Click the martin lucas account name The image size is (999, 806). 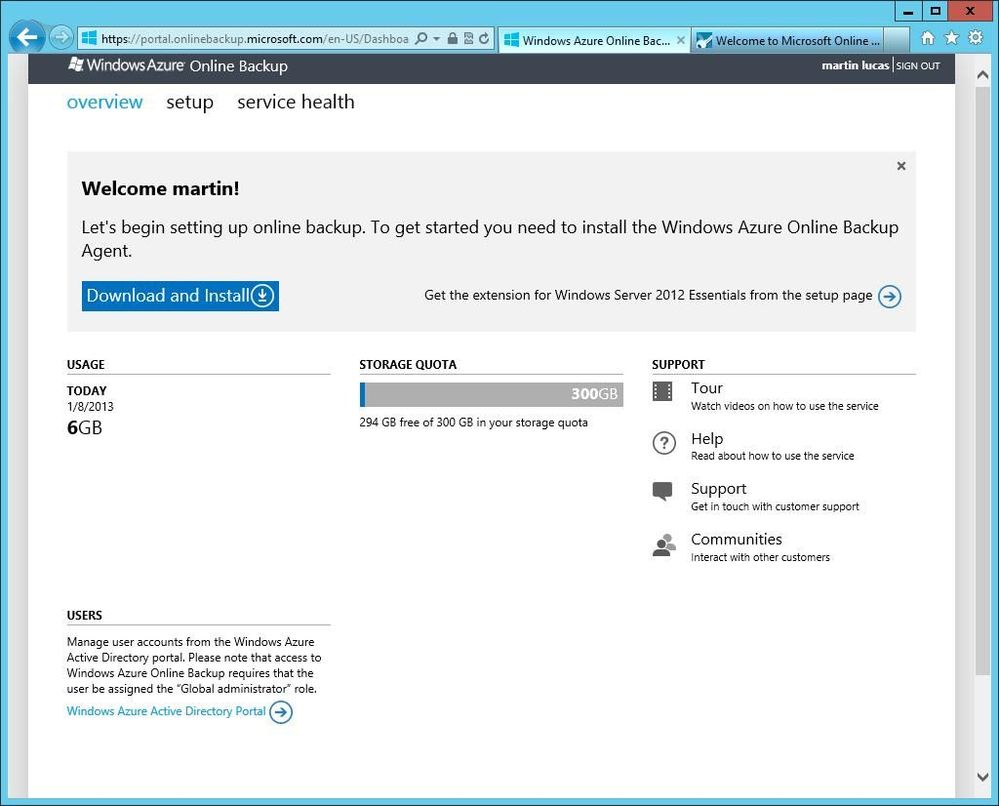(855, 66)
